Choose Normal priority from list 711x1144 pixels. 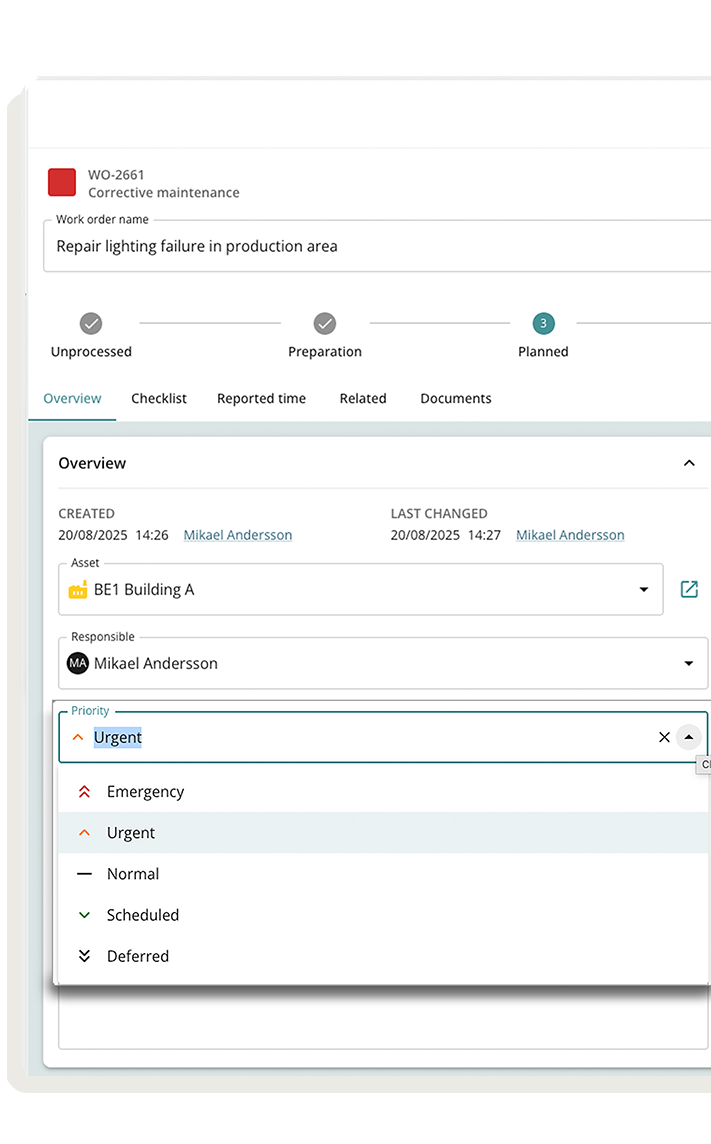(x=133, y=873)
